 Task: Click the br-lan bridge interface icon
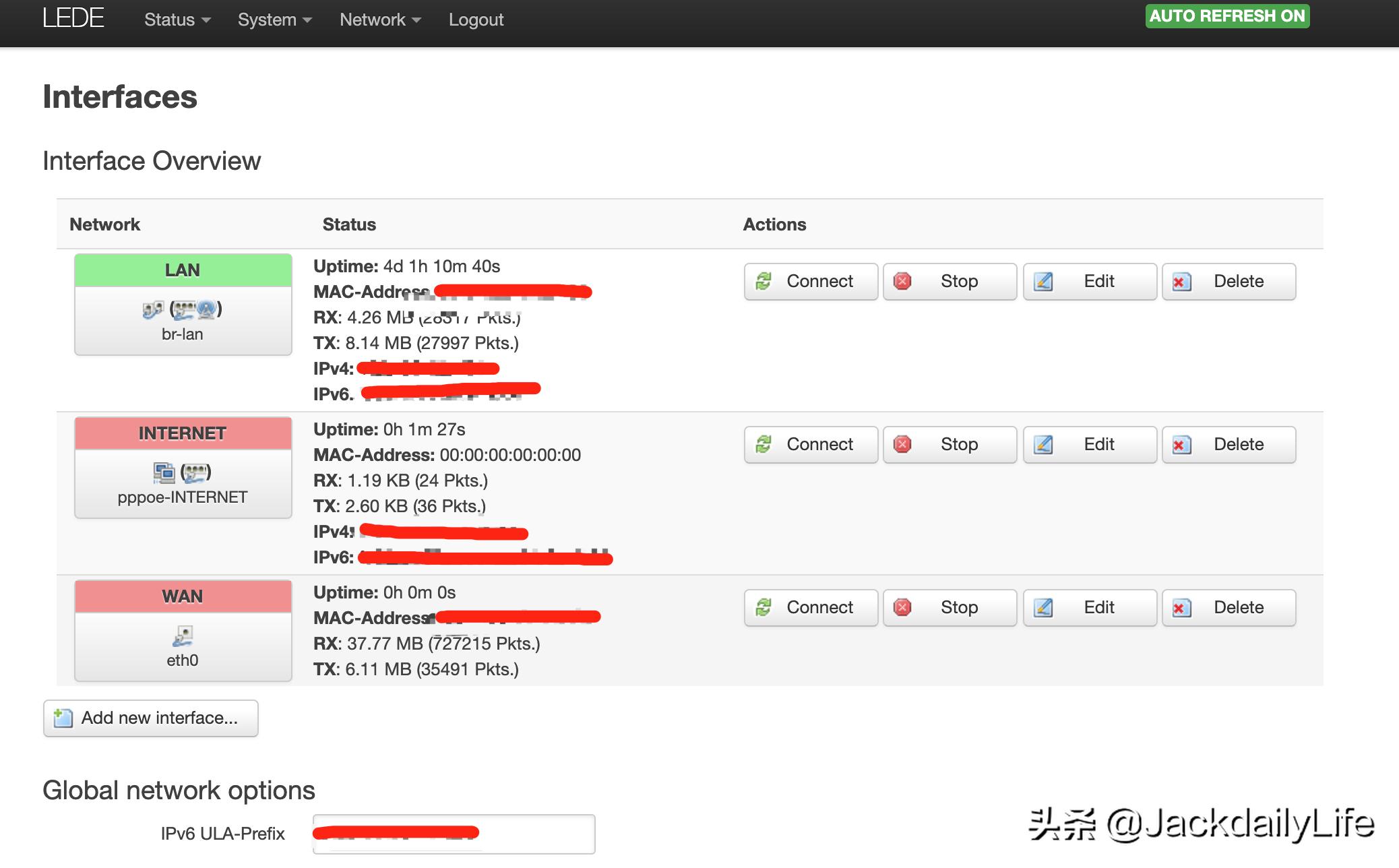153,309
